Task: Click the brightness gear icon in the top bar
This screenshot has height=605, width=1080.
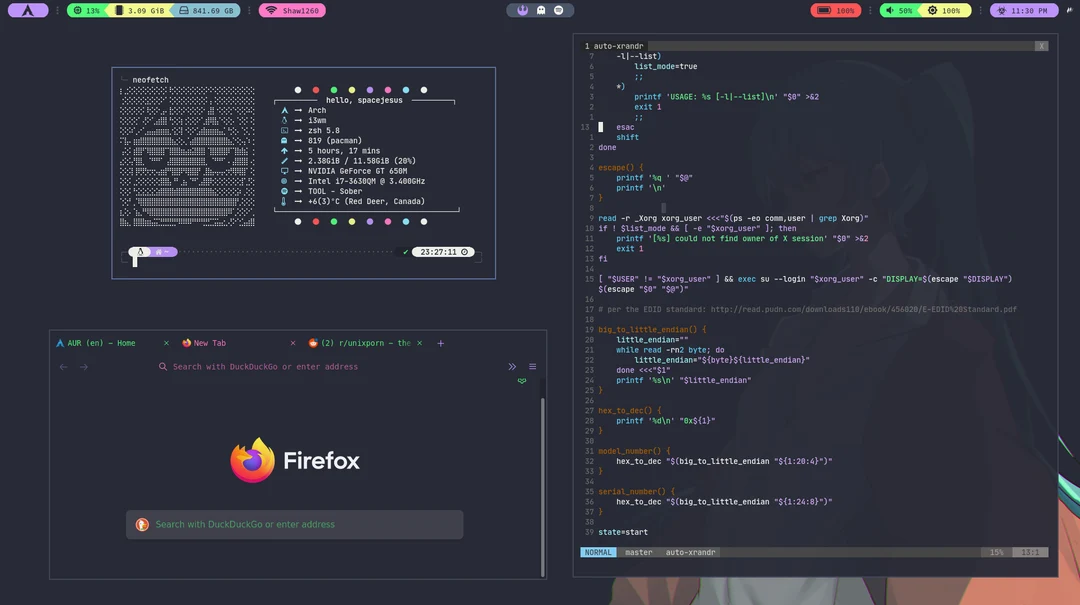Action: coord(932,10)
